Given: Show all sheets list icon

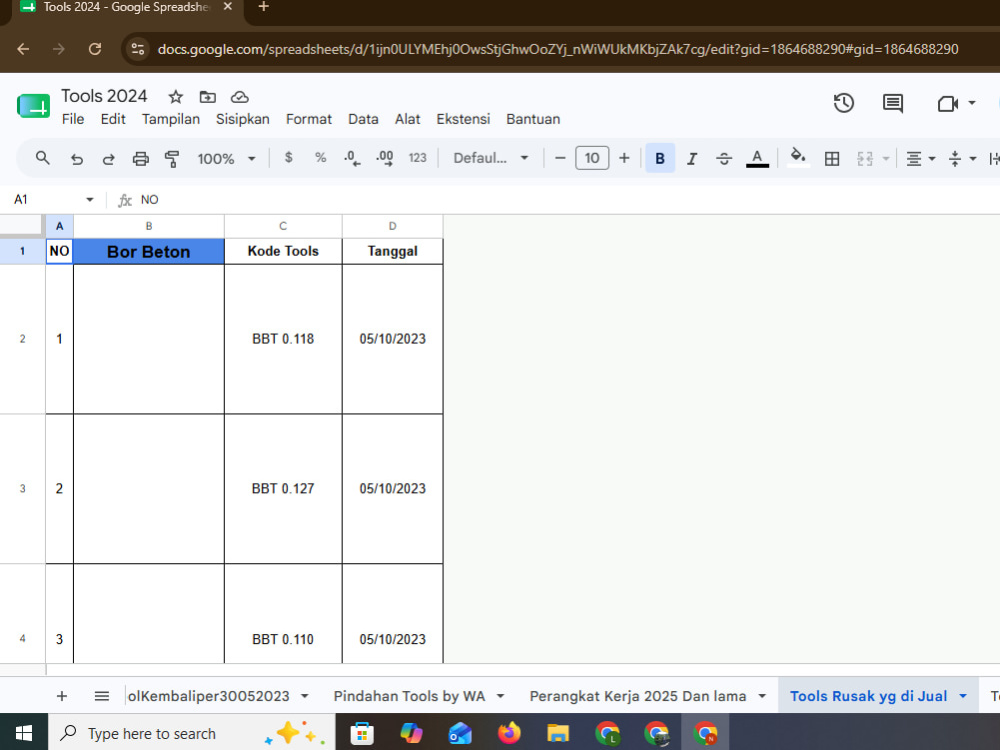Looking at the screenshot, I should 101,696.
